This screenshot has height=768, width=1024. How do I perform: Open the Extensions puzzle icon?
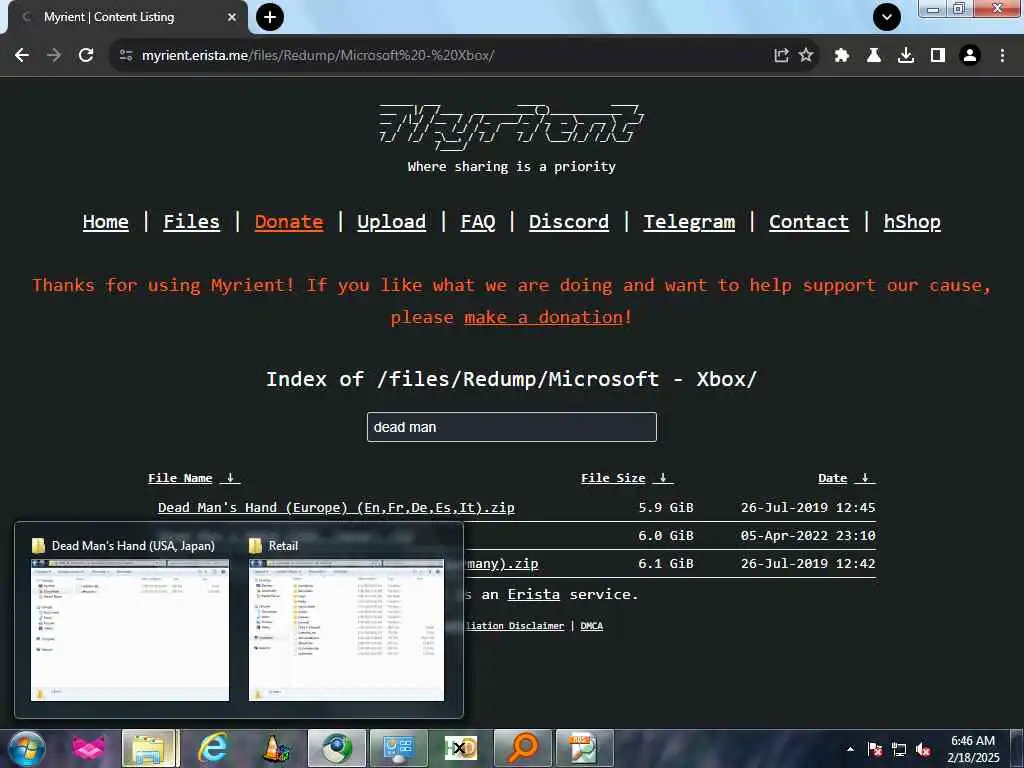coord(842,55)
